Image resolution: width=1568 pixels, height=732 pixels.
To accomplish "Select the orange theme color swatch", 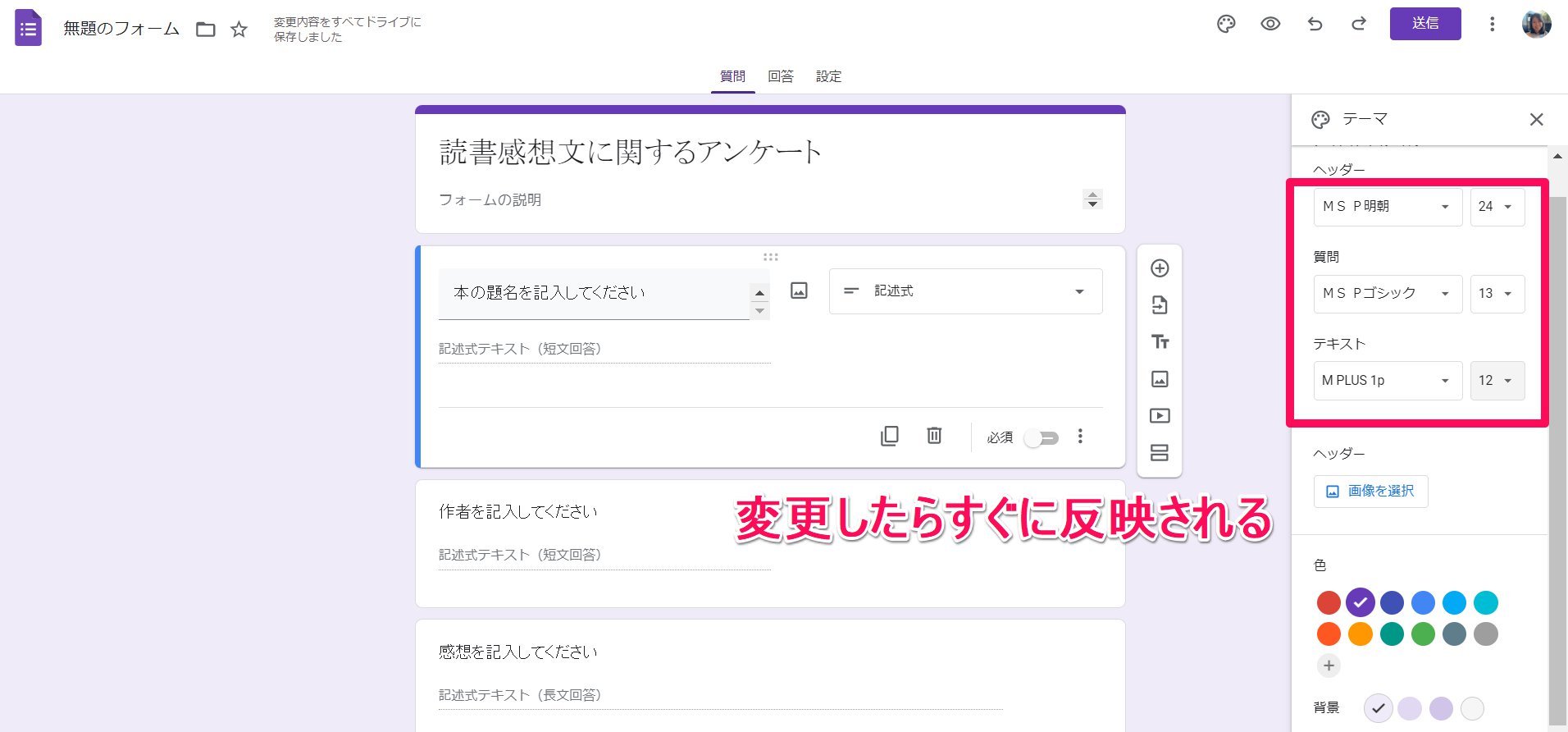I will pos(1360,634).
